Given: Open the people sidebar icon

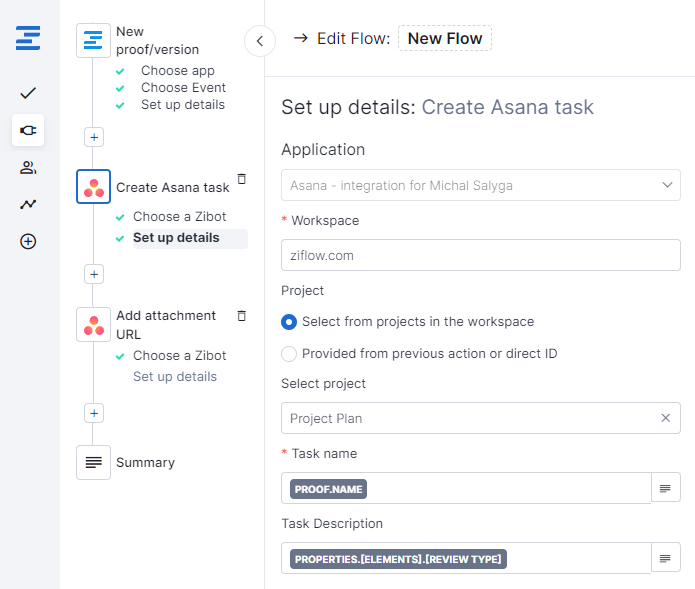Looking at the screenshot, I should [x=28, y=168].
